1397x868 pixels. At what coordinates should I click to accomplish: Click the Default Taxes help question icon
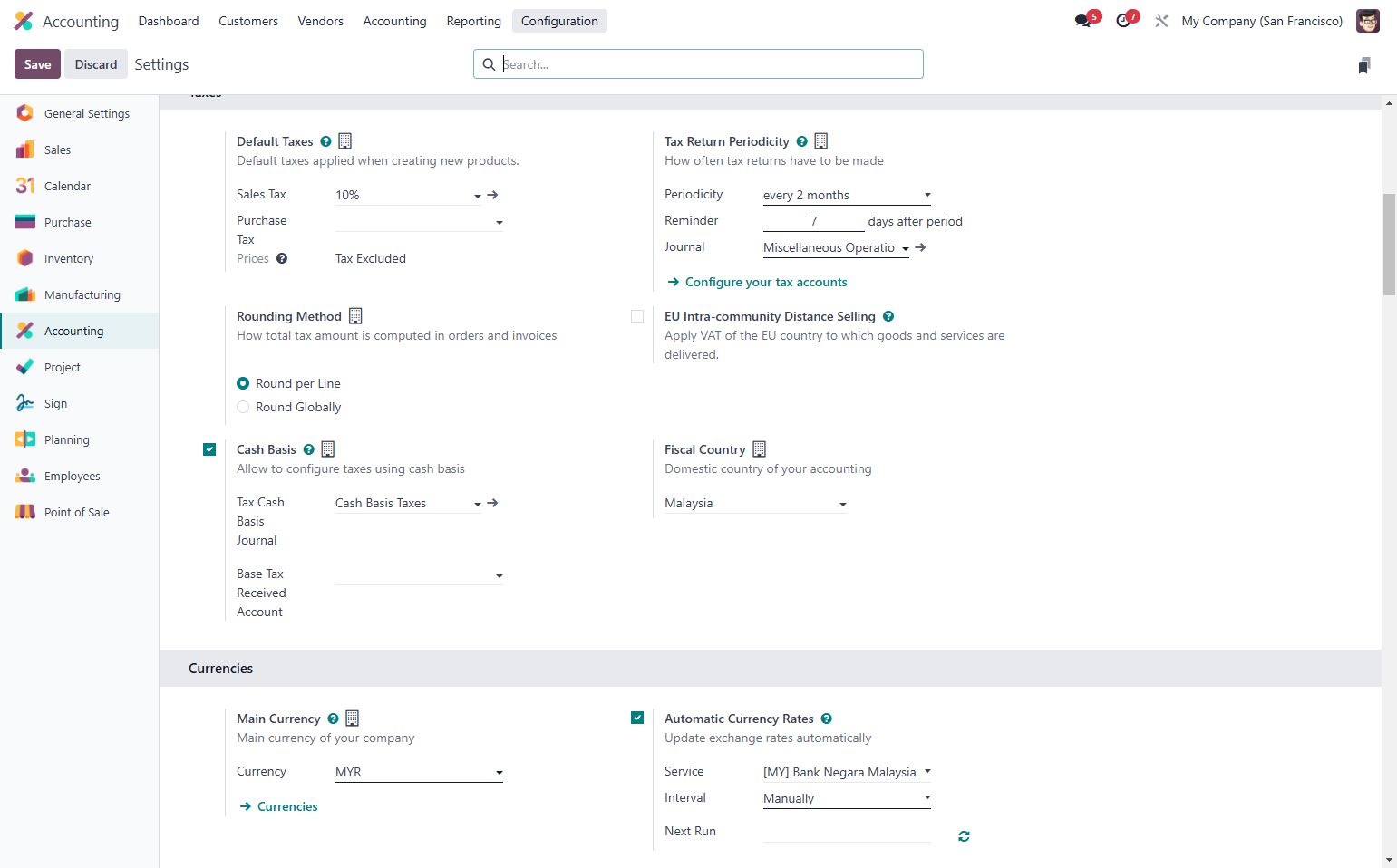pos(326,141)
